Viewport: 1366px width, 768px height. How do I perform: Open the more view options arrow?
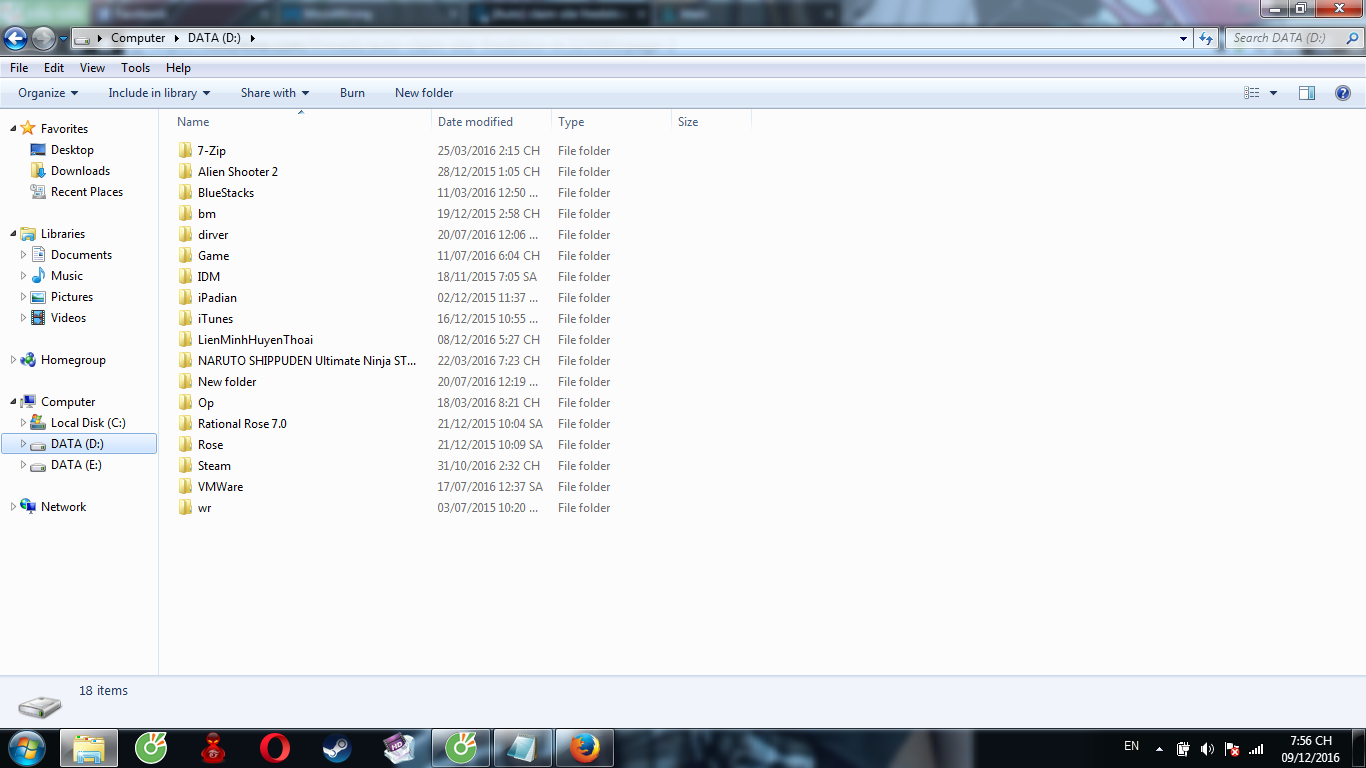point(1273,93)
